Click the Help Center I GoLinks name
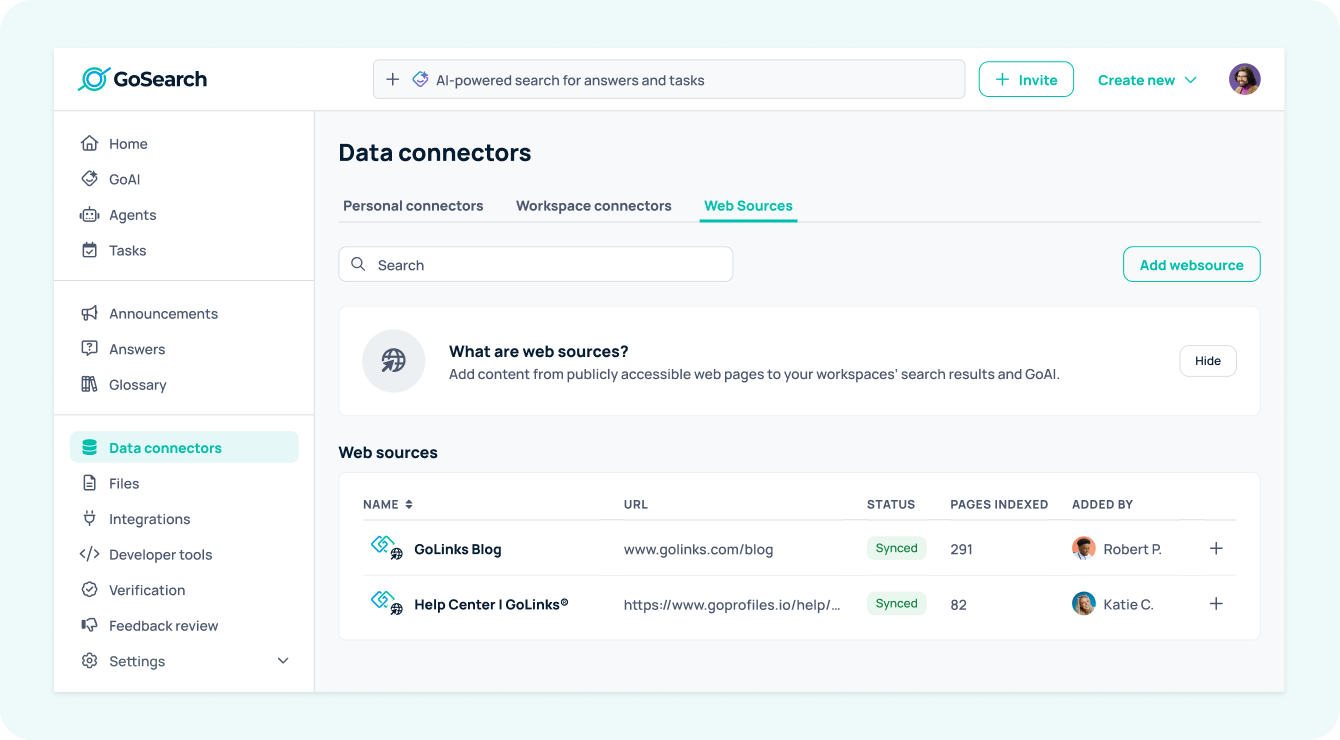The image size is (1340, 740). 491,604
